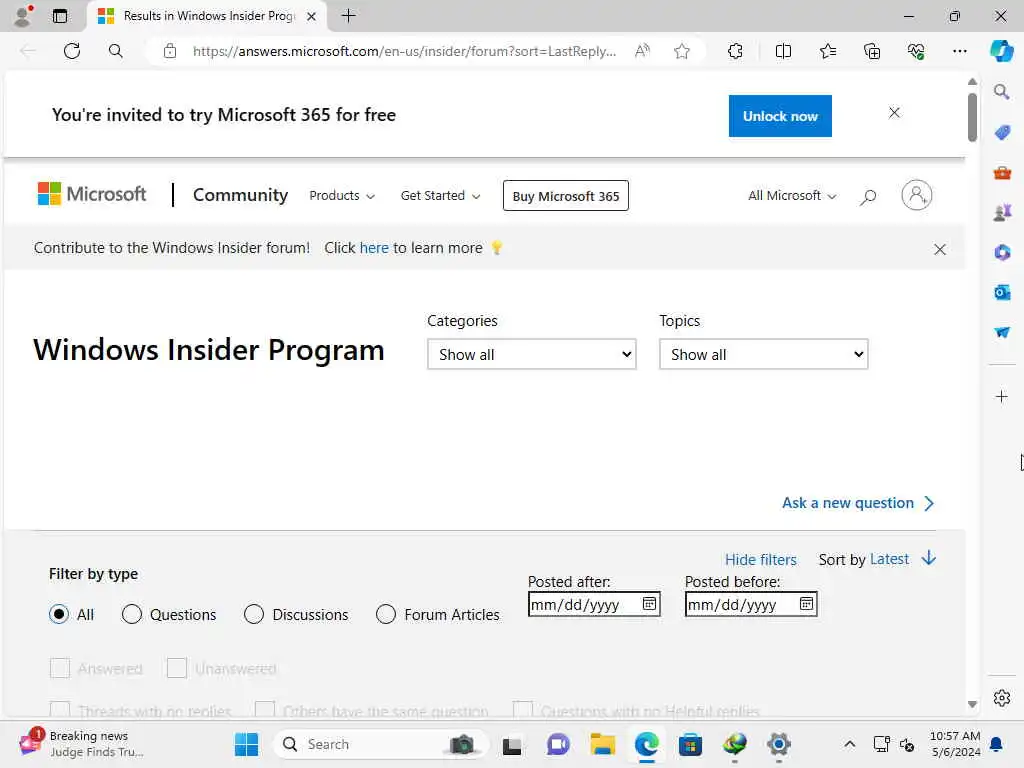Screen dimensions: 1024x768
Task: Open the sidebar Microsoft 365 icon
Action: pyautogui.click(x=1002, y=252)
